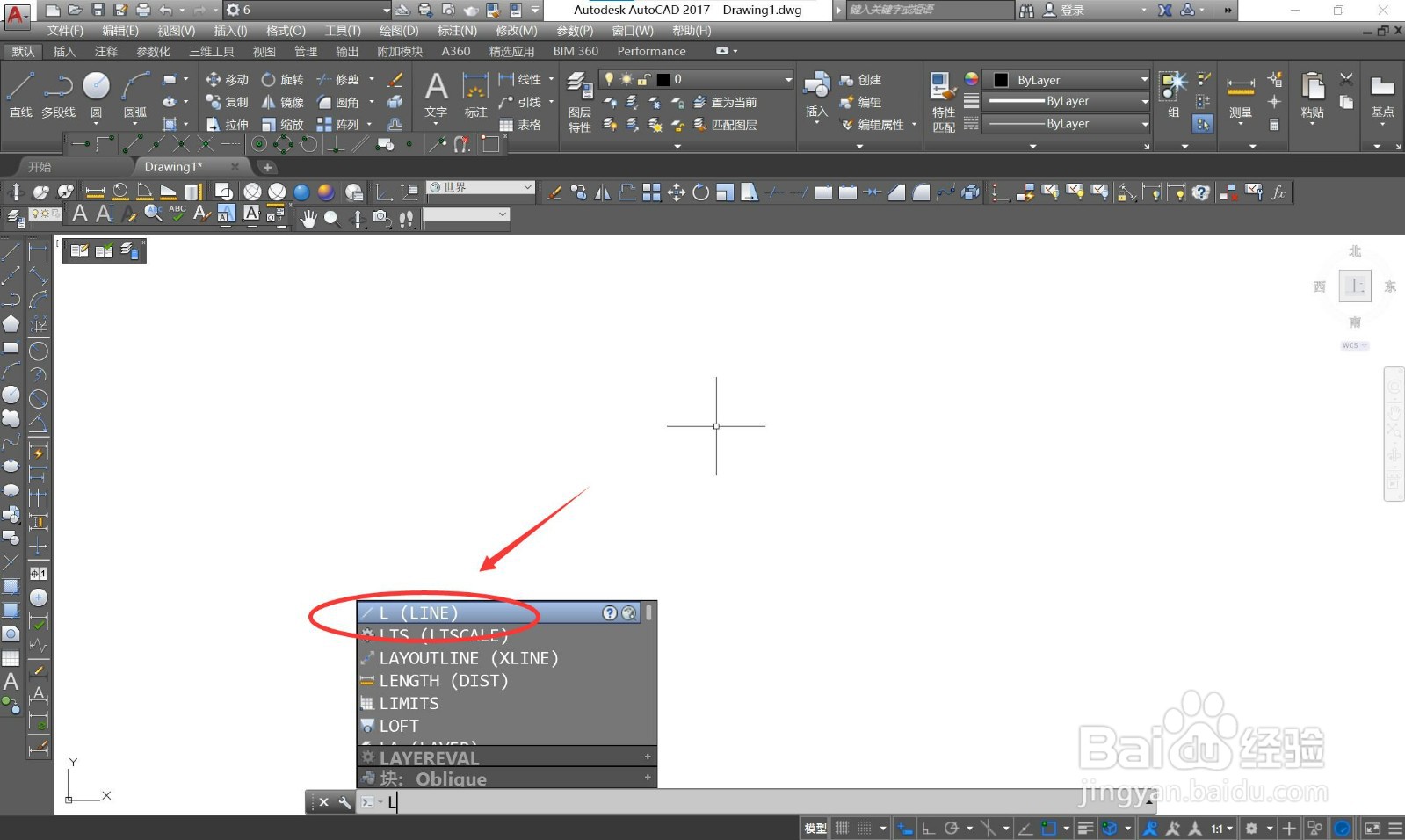Screen dimensions: 1405x840
Task: Open the ByLayer color dropdown
Action: click(1066, 79)
